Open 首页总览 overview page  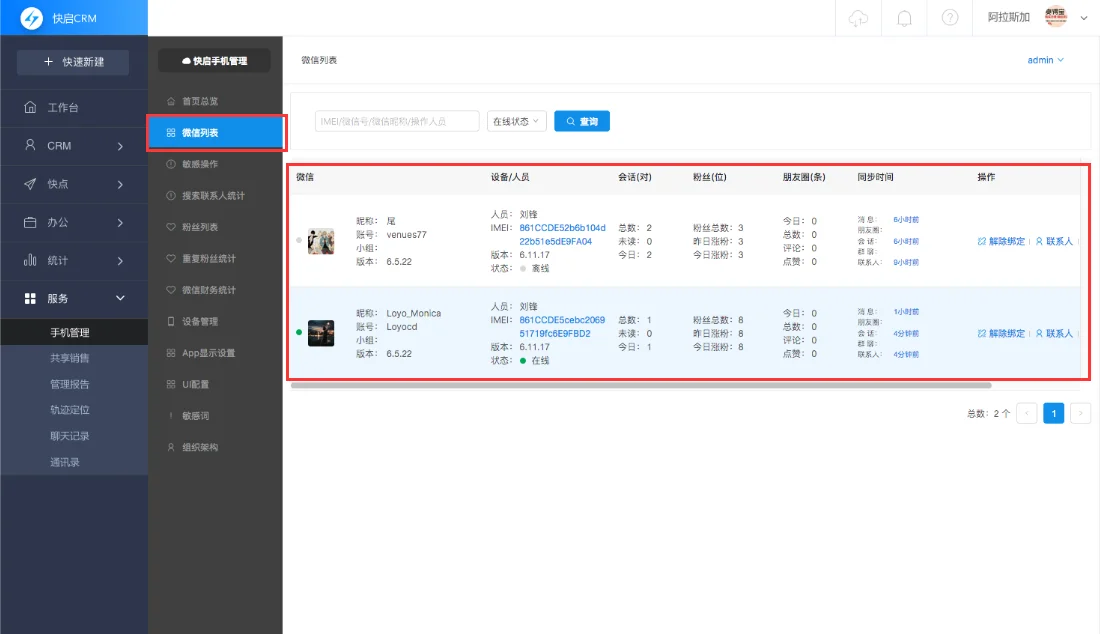point(199,101)
